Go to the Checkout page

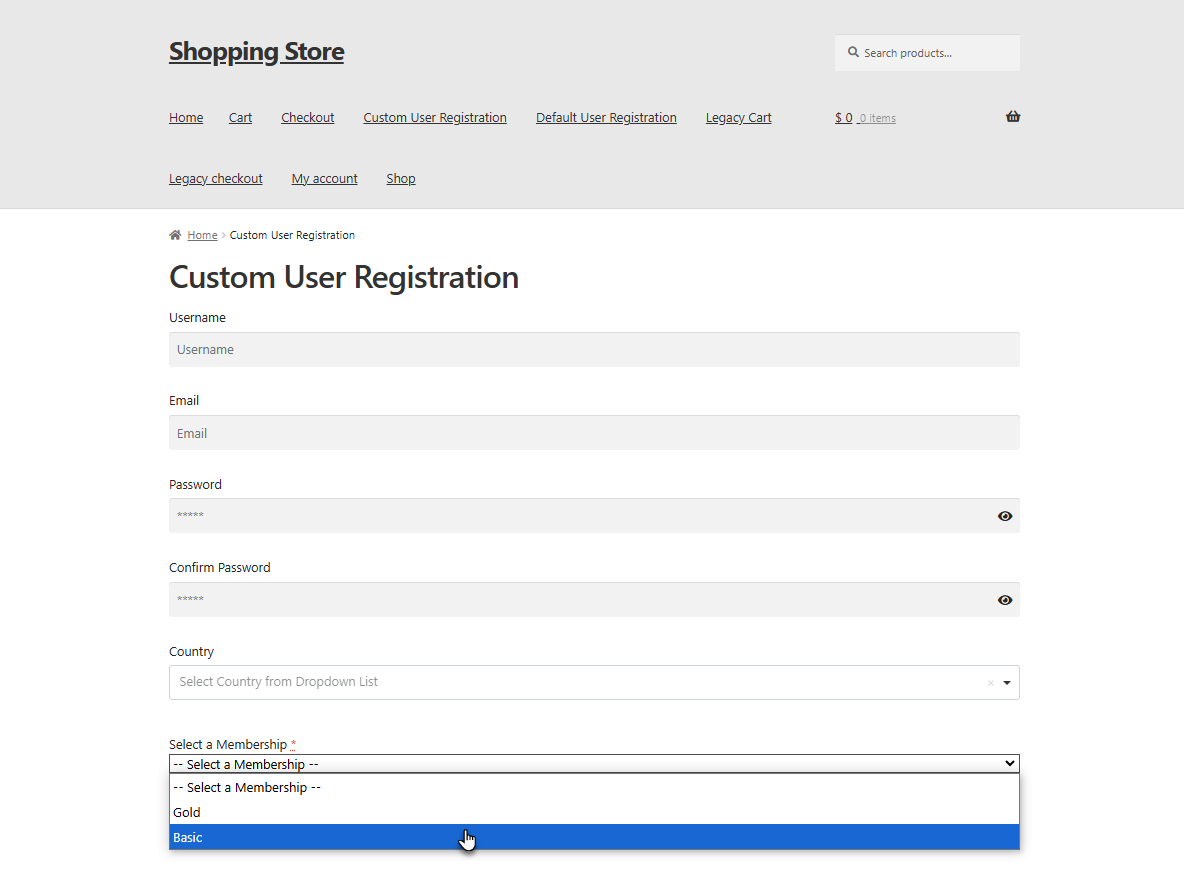[307, 117]
